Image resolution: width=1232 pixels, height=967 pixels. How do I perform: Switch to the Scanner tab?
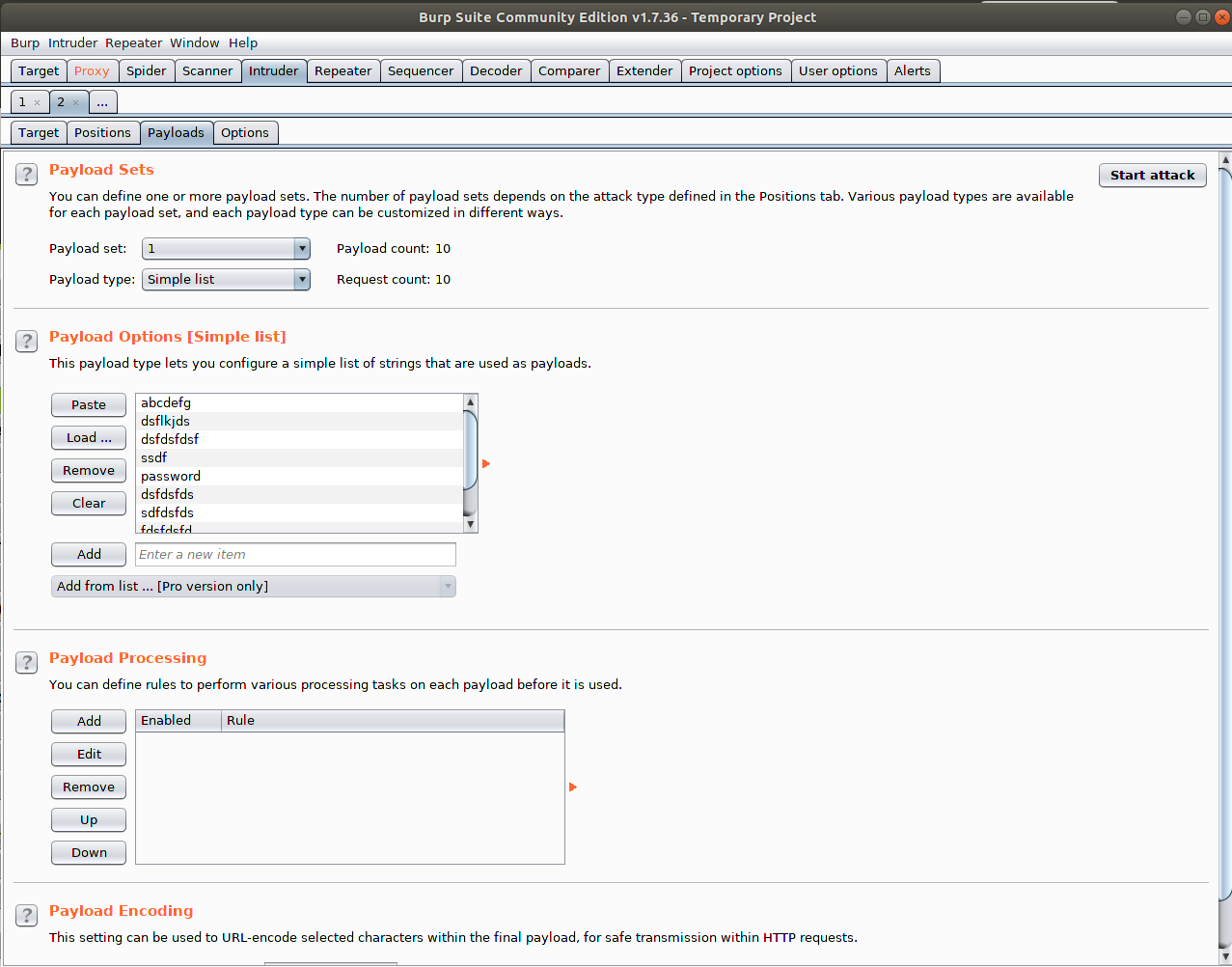click(207, 71)
